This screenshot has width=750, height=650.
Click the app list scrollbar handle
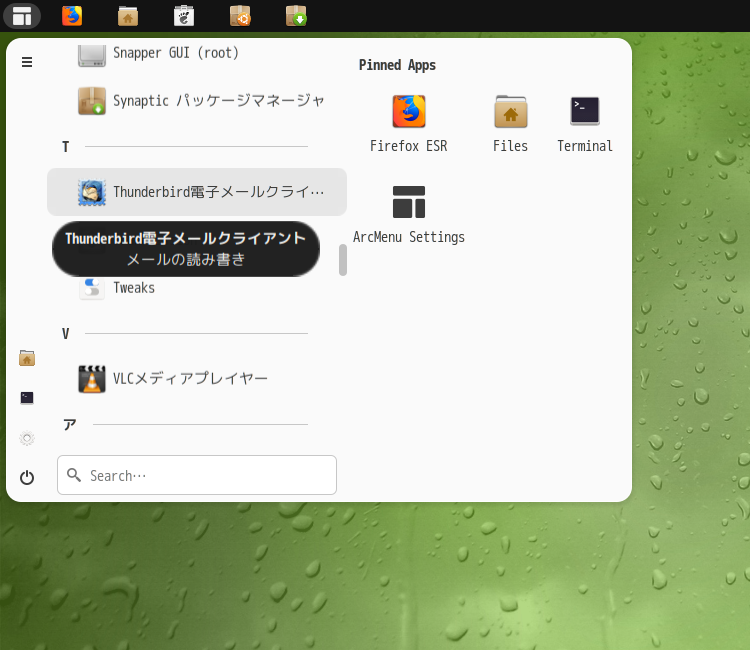(342, 260)
